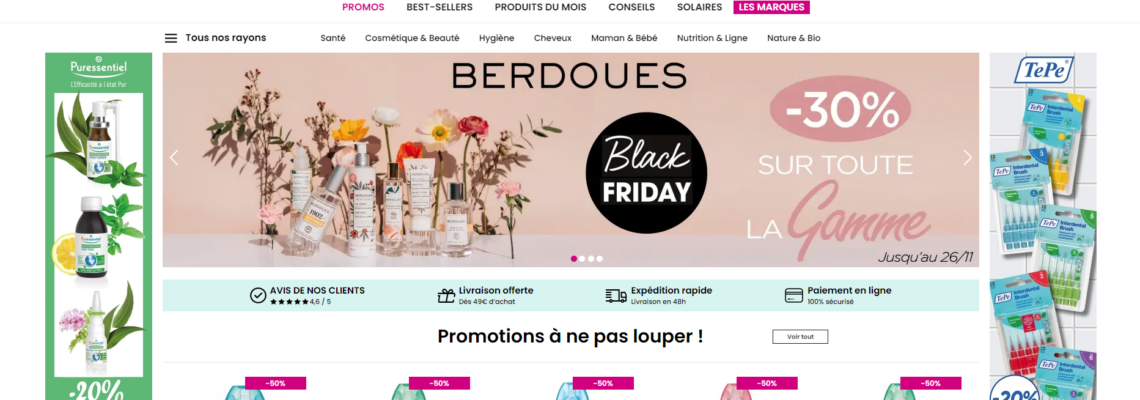This screenshot has width=1140, height=400.
Task: Open the LES MARQUES tab
Action: tap(771, 7)
